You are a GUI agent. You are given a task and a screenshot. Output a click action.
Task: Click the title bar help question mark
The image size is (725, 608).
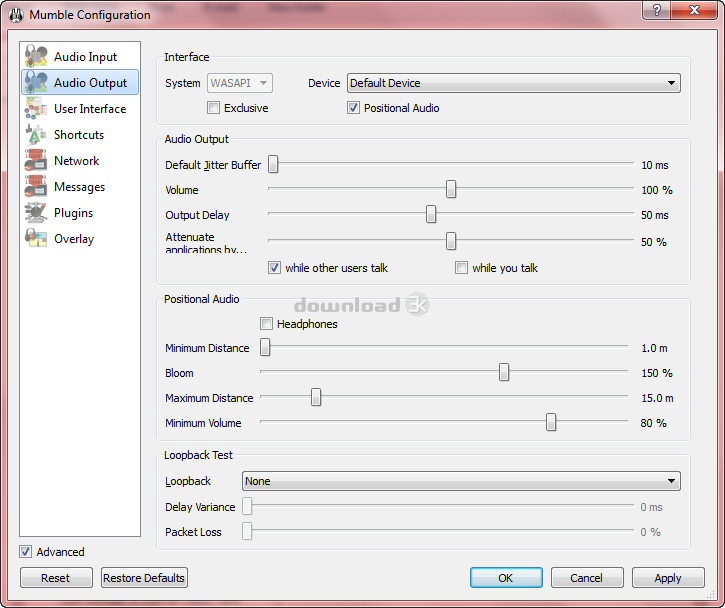point(656,10)
